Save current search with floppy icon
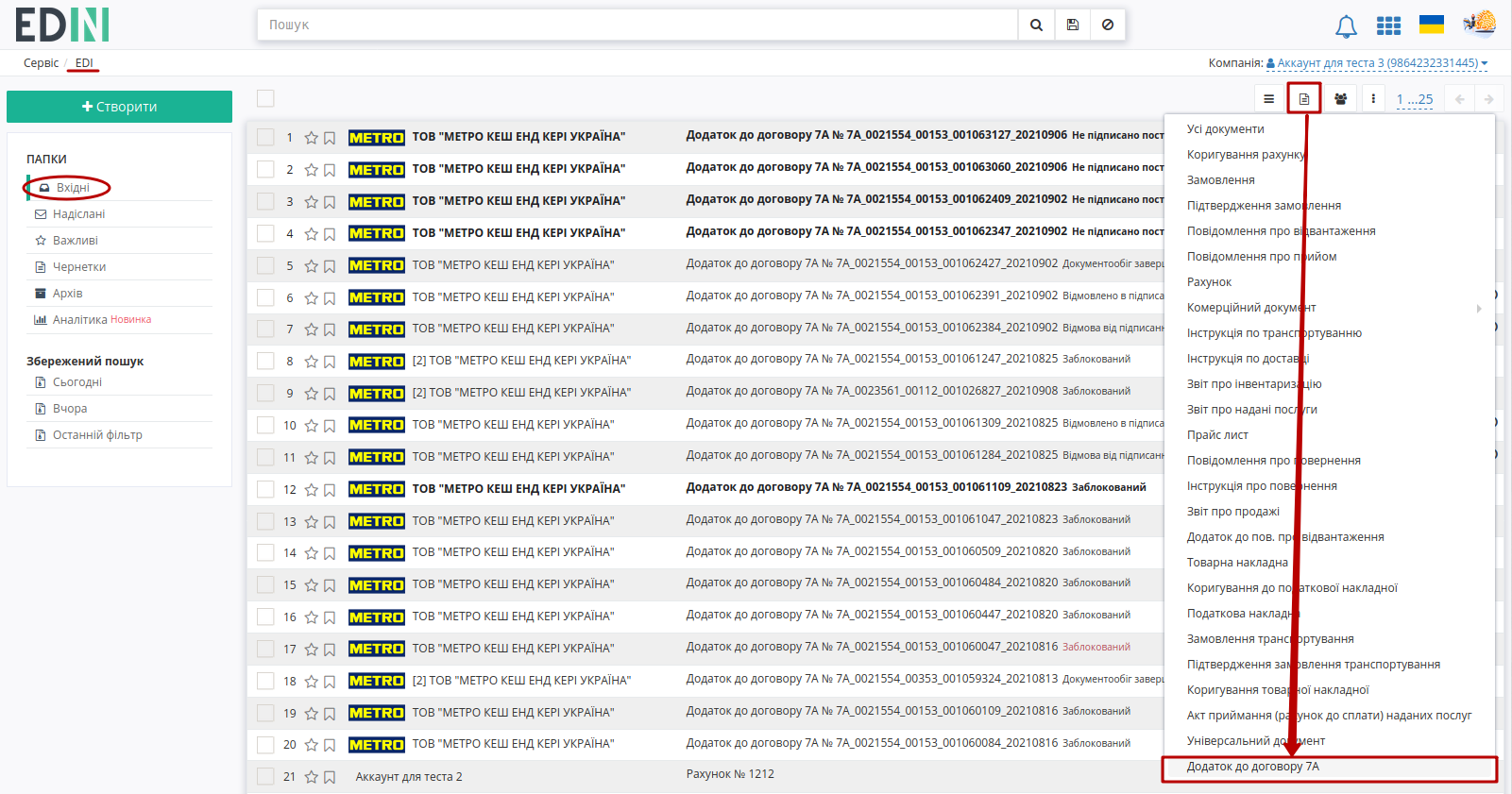This screenshot has width=1512, height=794. 1073,25
